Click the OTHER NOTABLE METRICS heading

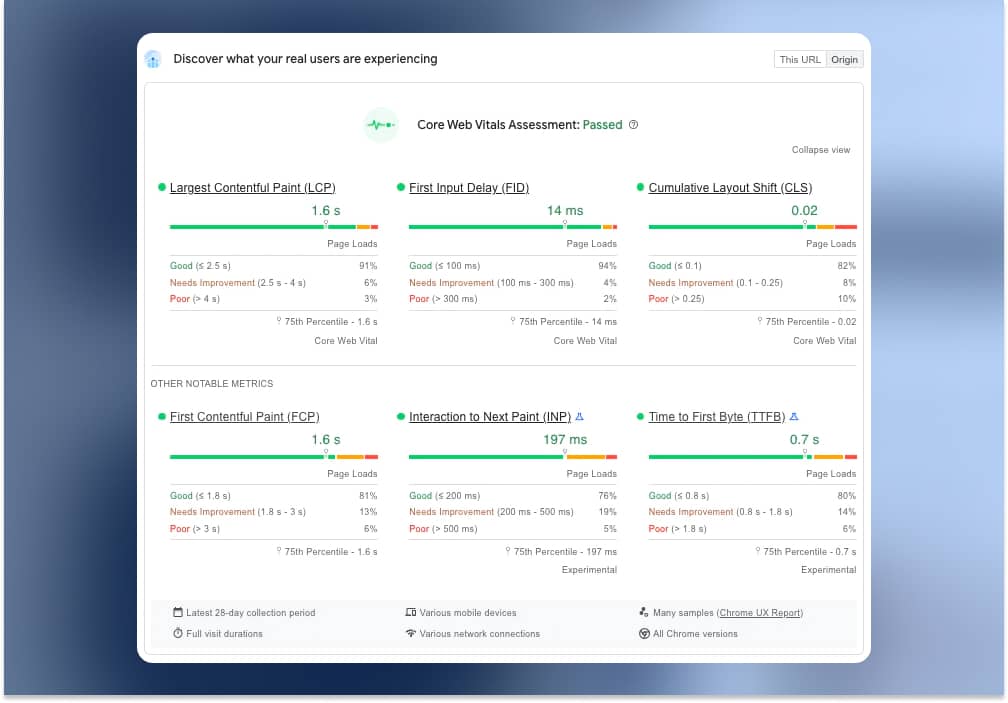click(212, 384)
